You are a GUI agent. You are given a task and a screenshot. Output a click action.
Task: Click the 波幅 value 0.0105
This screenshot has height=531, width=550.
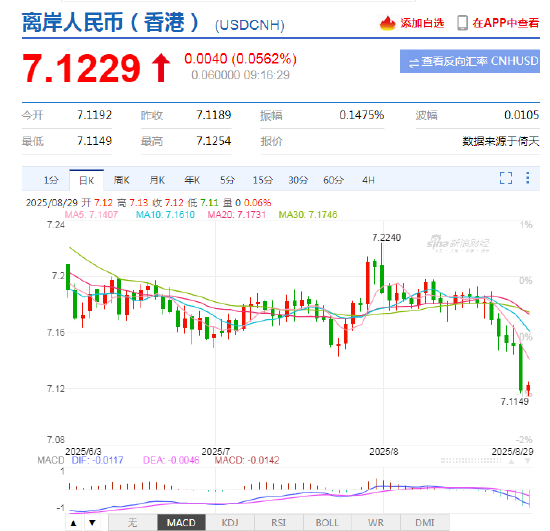click(522, 115)
